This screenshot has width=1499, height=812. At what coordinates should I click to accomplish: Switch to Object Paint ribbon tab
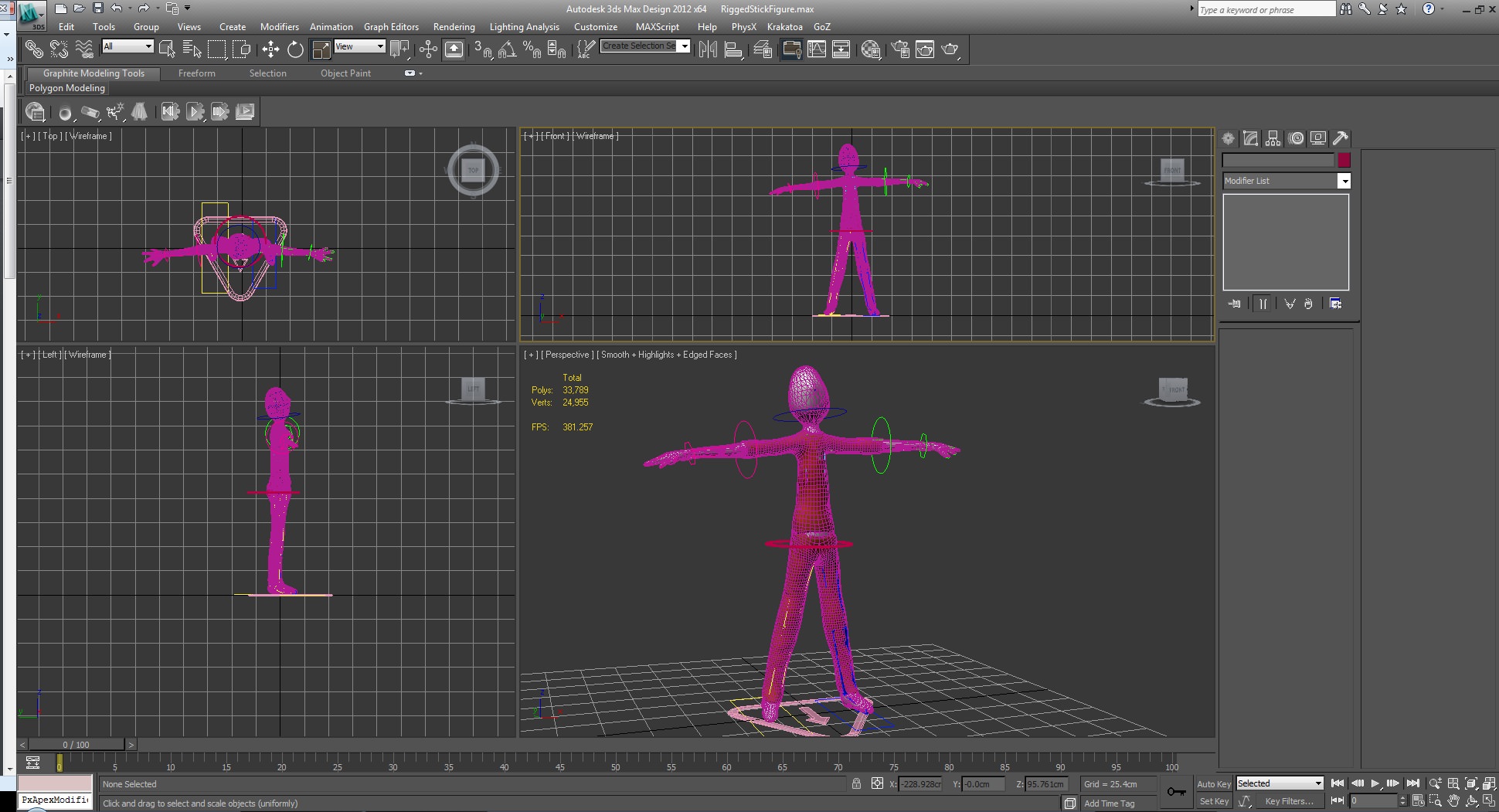[x=345, y=73]
